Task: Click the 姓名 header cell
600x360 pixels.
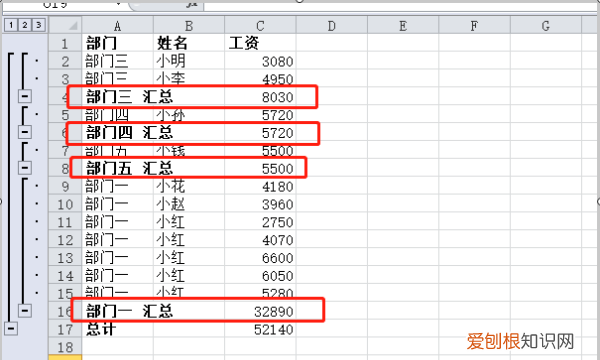Action: tap(189, 43)
